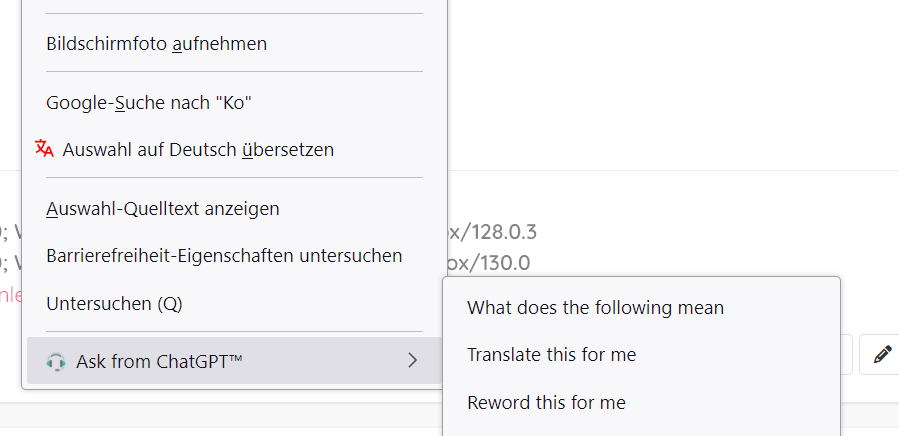This screenshot has width=899, height=436.
Task: Click the ChatGPT headset icon in the menu
Action: pos(55,361)
